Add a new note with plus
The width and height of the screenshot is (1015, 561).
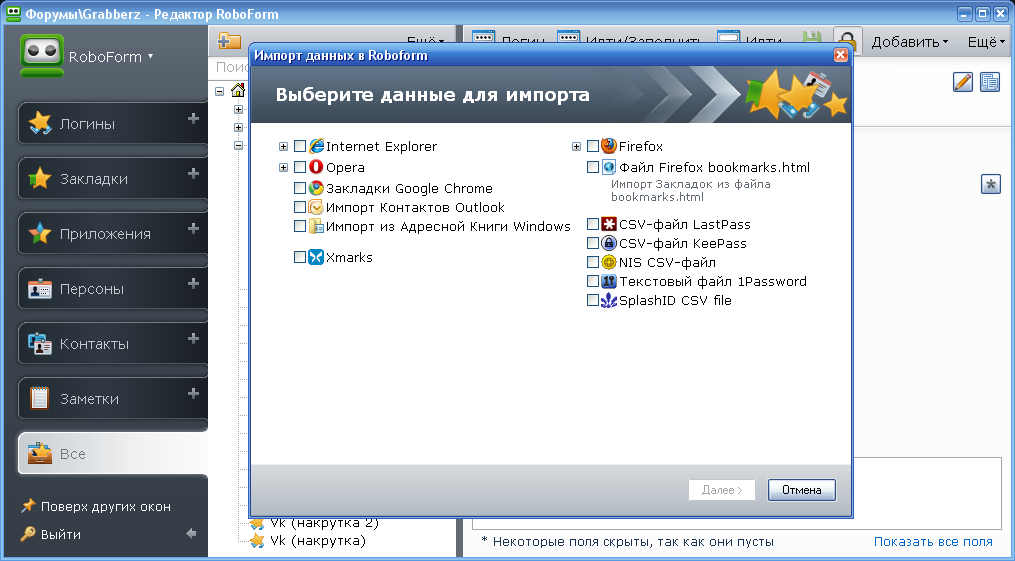click(193, 393)
